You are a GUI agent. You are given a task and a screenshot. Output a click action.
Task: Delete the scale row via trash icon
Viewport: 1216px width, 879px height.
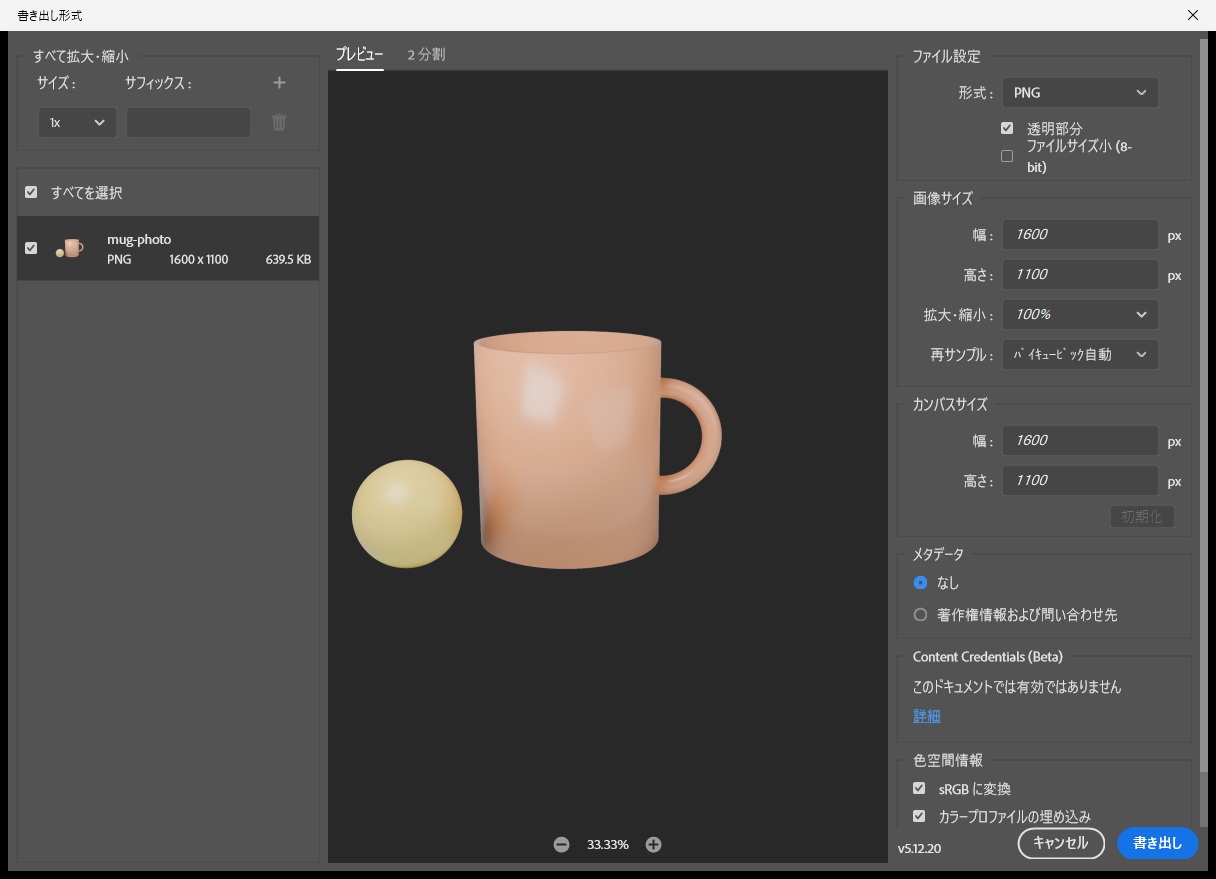click(x=279, y=122)
